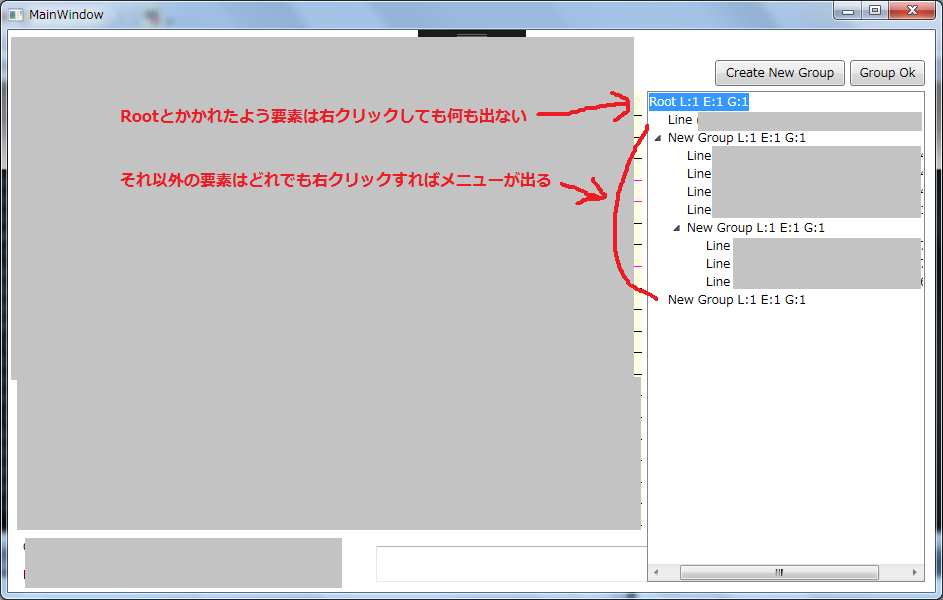The image size is (943, 600).
Task: Click the black debug toolbar at top center
Action: [472, 34]
